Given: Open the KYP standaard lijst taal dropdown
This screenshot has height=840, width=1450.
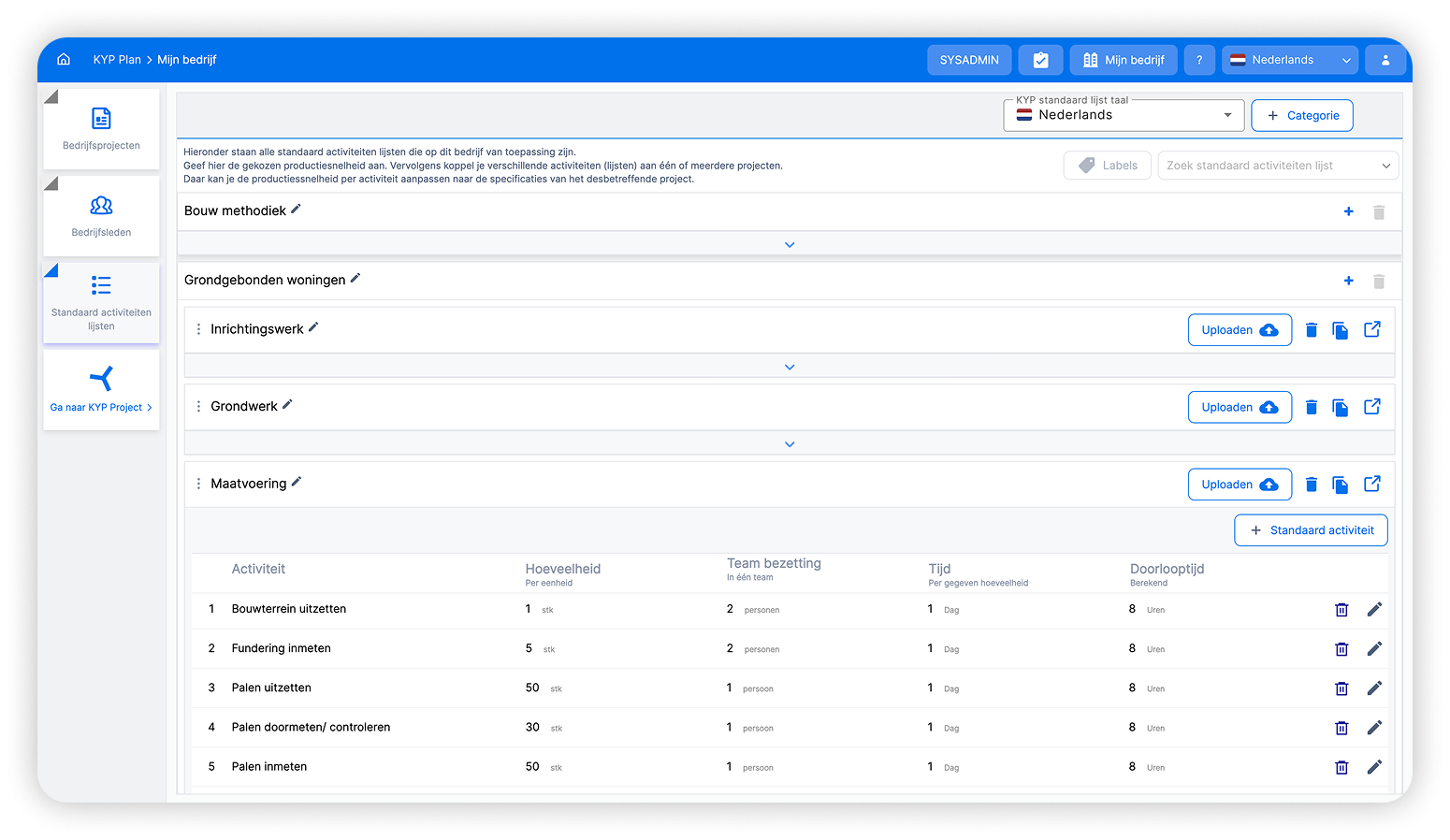Looking at the screenshot, I should (1124, 115).
